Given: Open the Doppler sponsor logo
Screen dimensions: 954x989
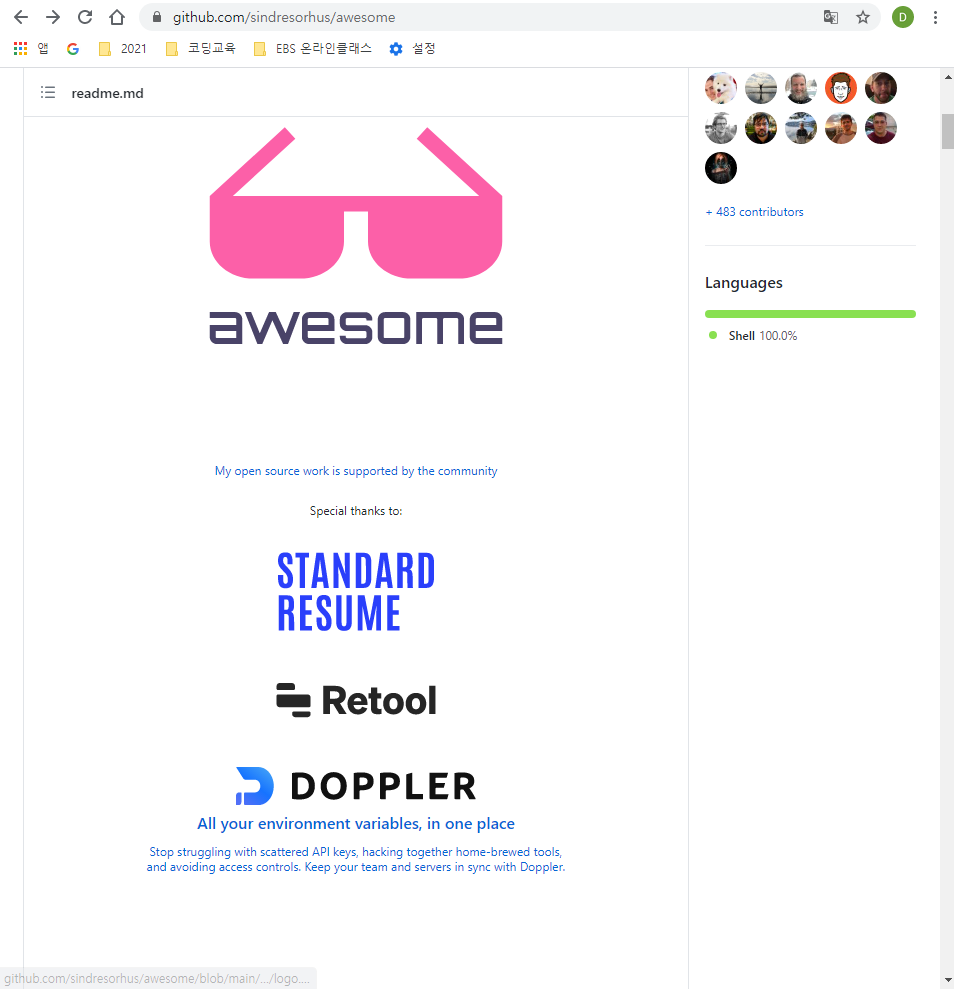Looking at the screenshot, I should pos(356,786).
